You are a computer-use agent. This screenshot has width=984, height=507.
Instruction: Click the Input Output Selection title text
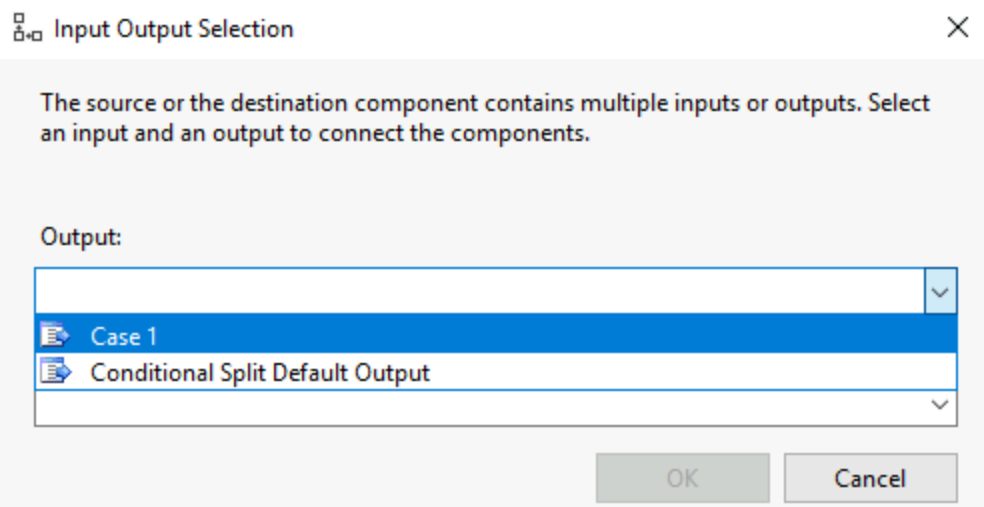tap(174, 29)
